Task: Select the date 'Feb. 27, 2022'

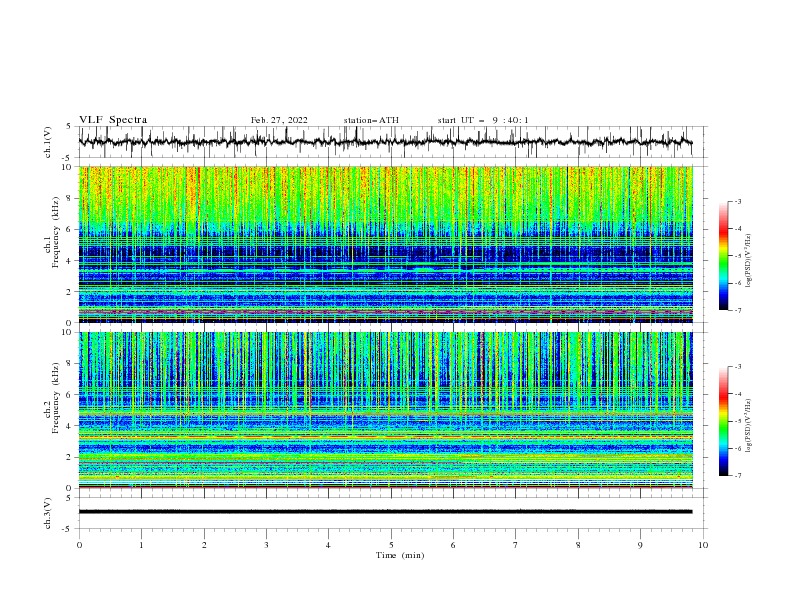Action: click(279, 120)
